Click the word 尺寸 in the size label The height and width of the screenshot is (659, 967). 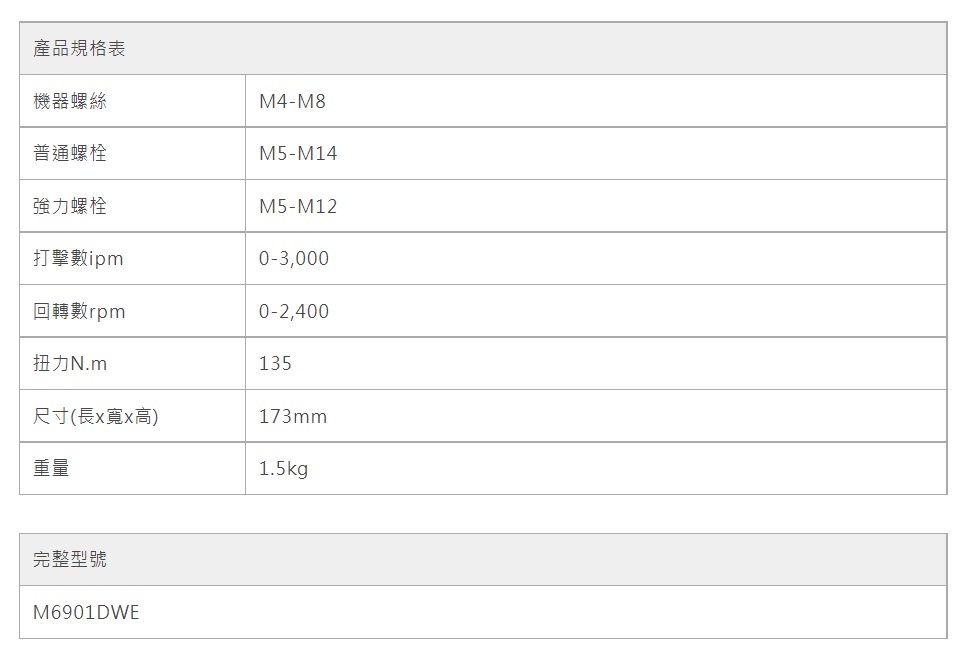(x=51, y=416)
